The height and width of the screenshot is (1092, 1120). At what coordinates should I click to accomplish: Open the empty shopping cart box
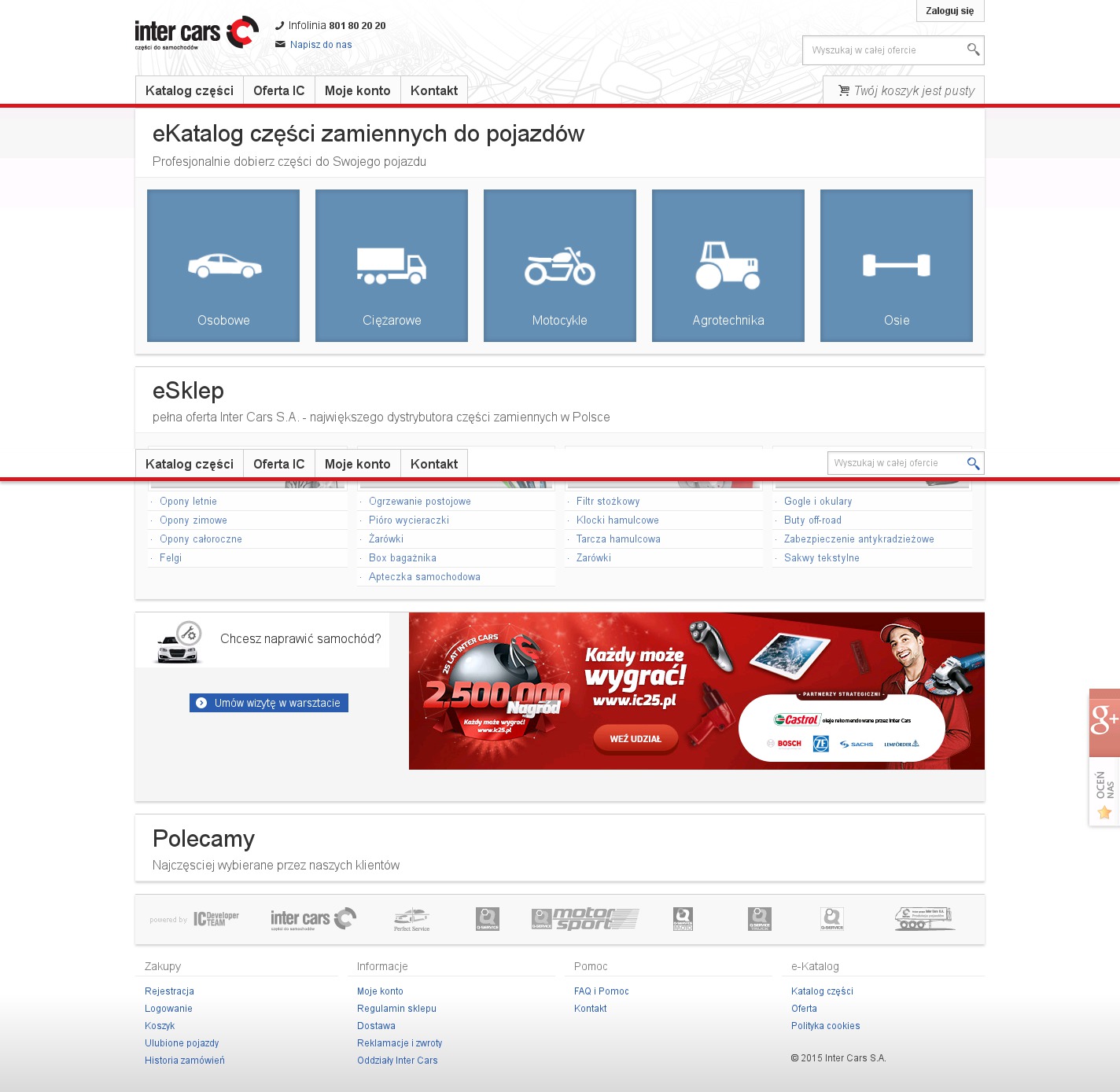click(x=904, y=90)
